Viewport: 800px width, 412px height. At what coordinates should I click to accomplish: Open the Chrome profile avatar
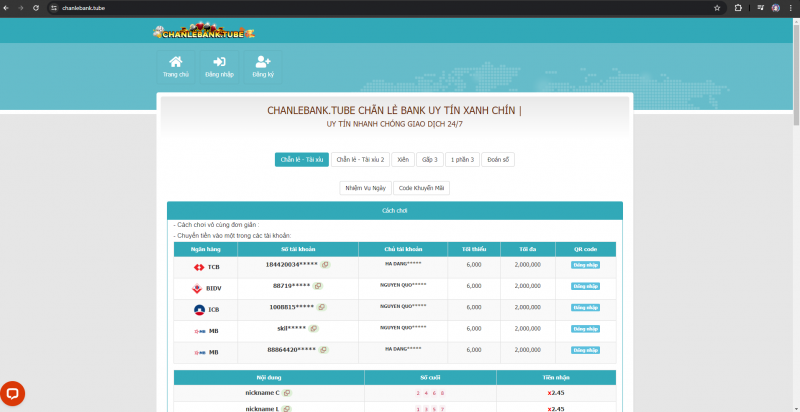[x=776, y=8]
